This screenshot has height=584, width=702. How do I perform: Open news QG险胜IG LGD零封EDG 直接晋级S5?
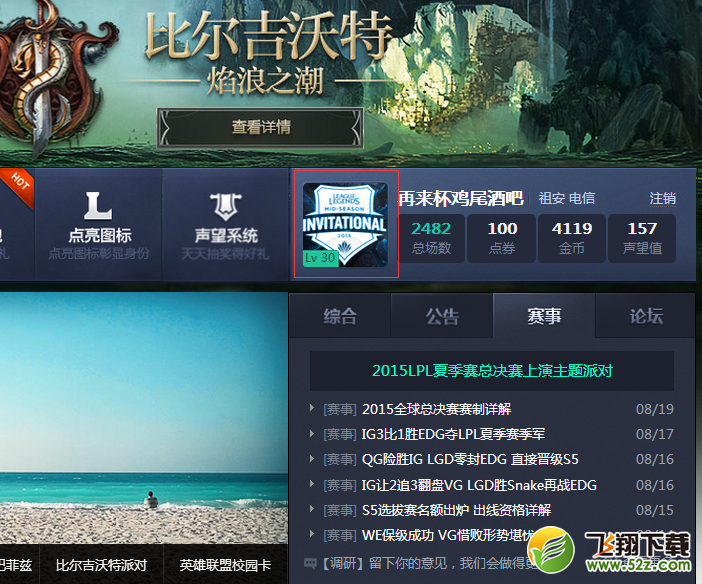click(x=470, y=459)
